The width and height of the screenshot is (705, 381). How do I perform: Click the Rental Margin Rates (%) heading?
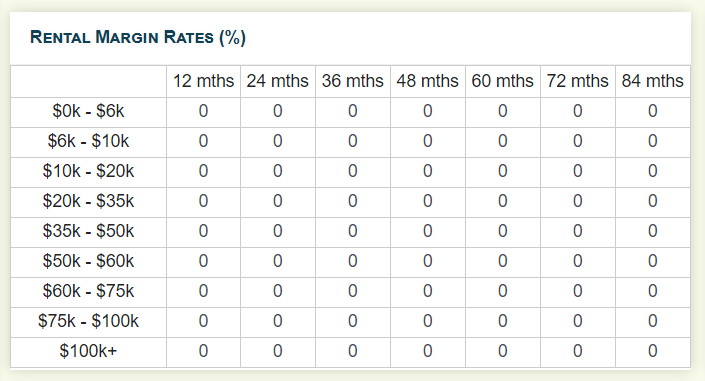(x=138, y=37)
